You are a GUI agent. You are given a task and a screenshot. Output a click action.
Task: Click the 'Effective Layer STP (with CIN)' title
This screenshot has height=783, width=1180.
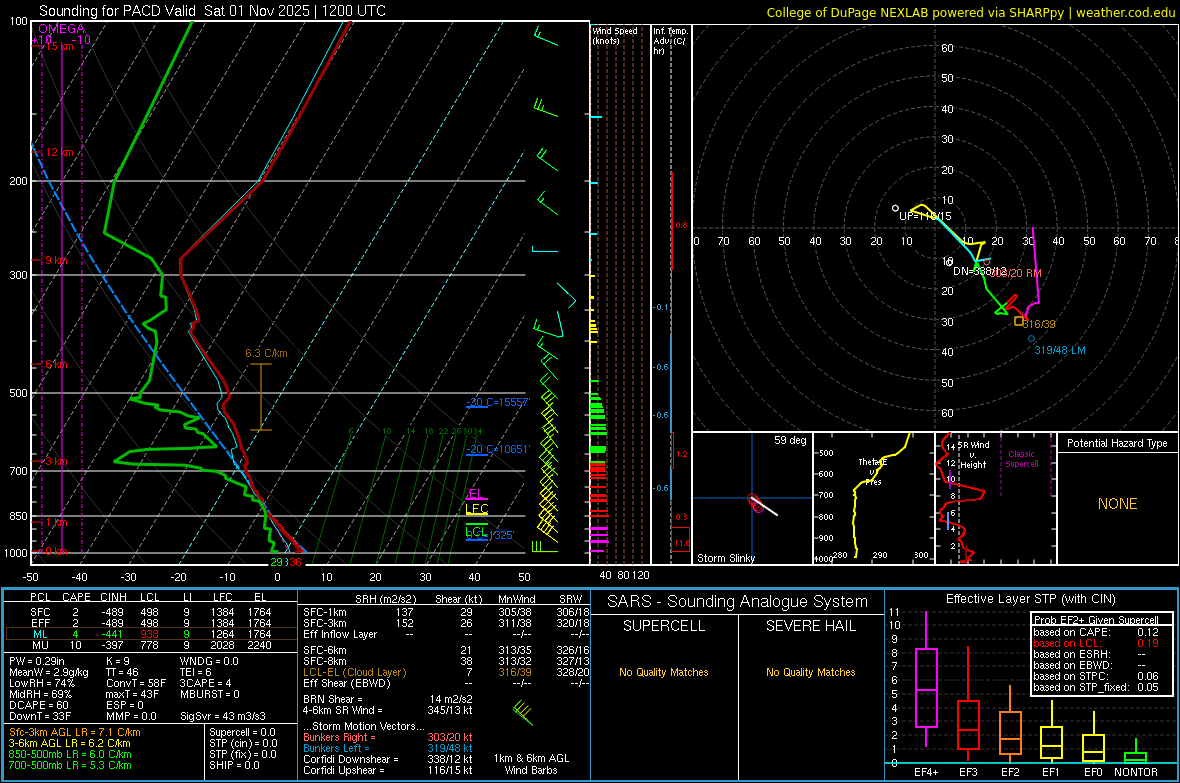1030,599
